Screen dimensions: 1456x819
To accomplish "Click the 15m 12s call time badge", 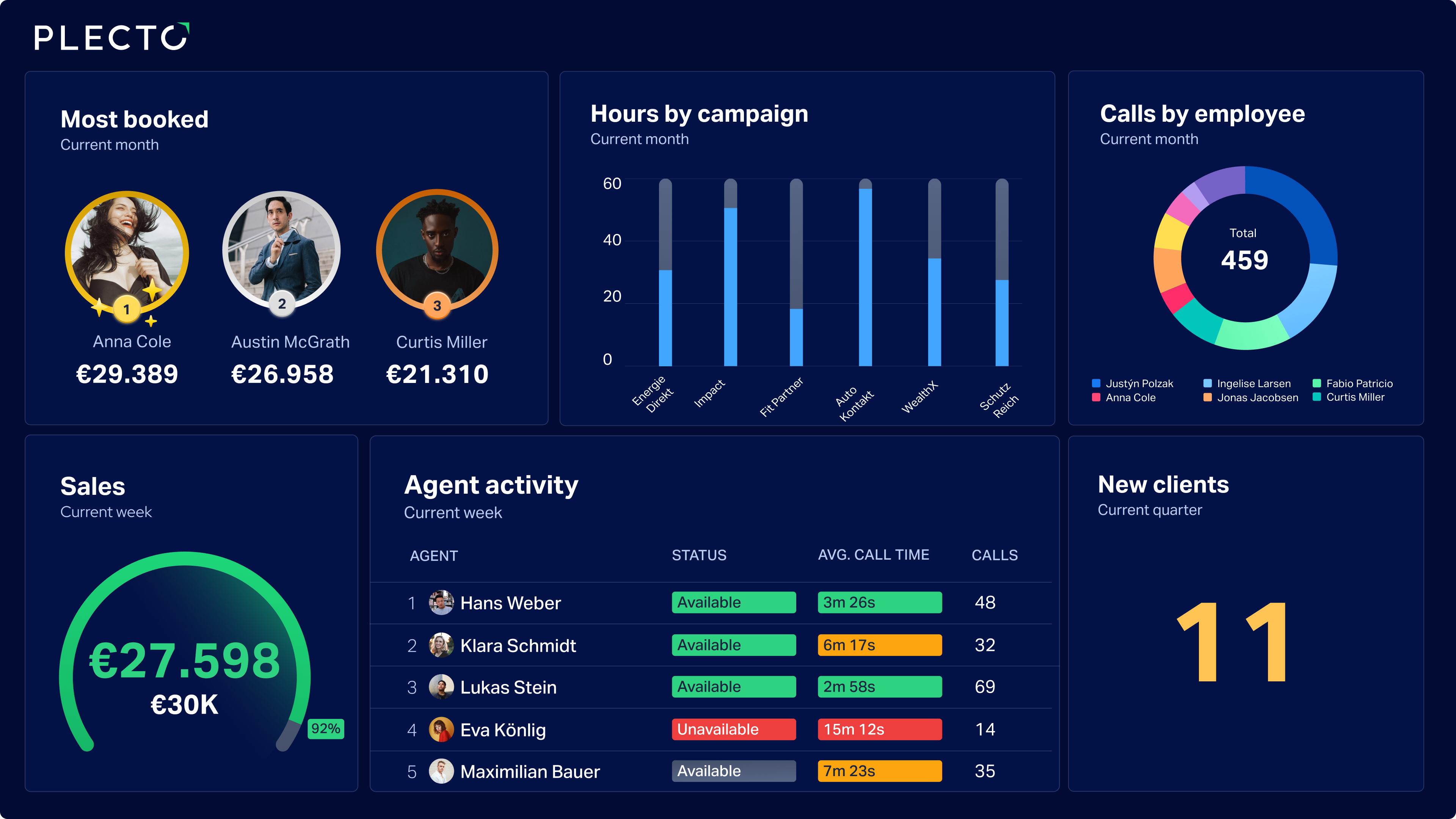I will pyautogui.click(x=880, y=730).
